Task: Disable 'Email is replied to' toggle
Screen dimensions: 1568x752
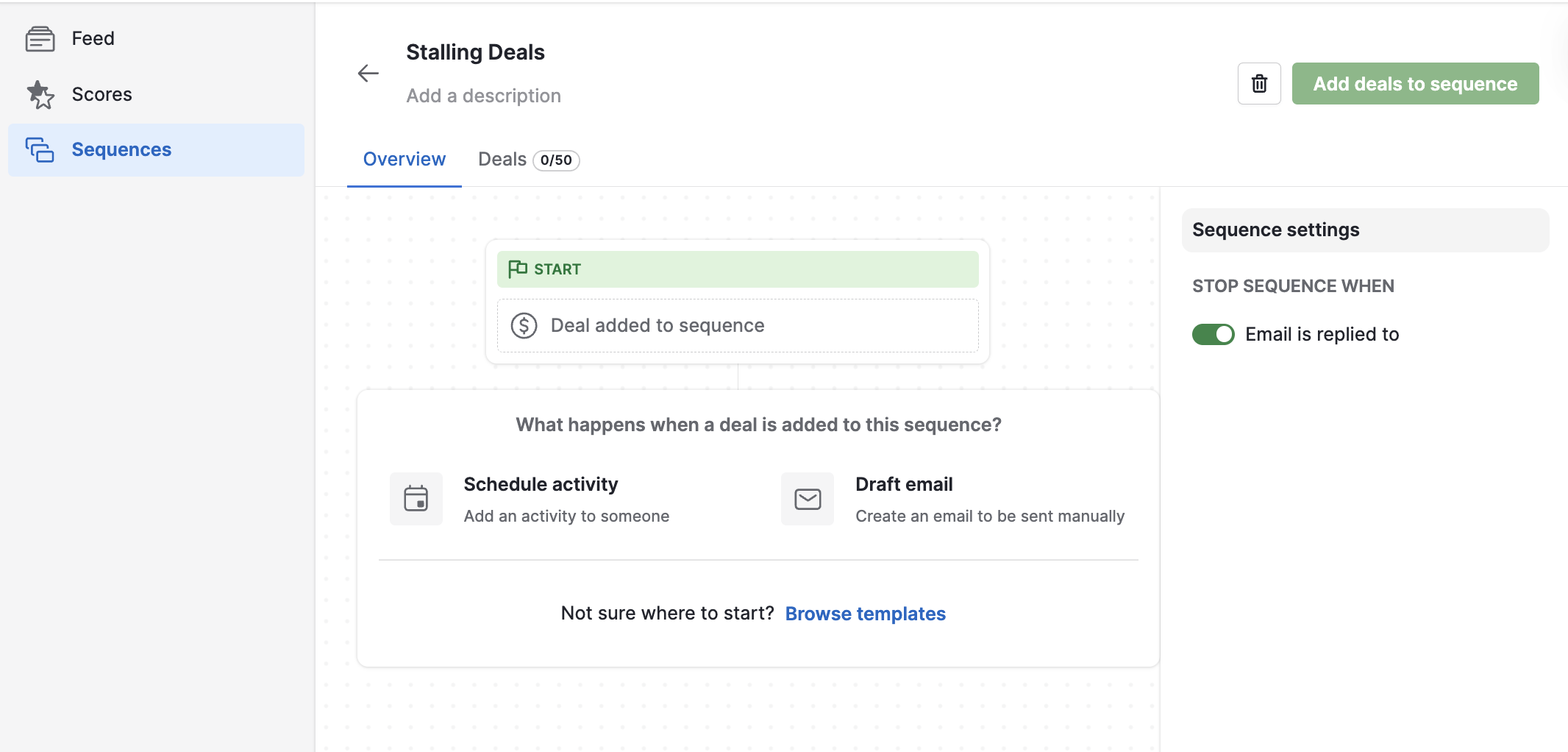Action: click(1214, 334)
